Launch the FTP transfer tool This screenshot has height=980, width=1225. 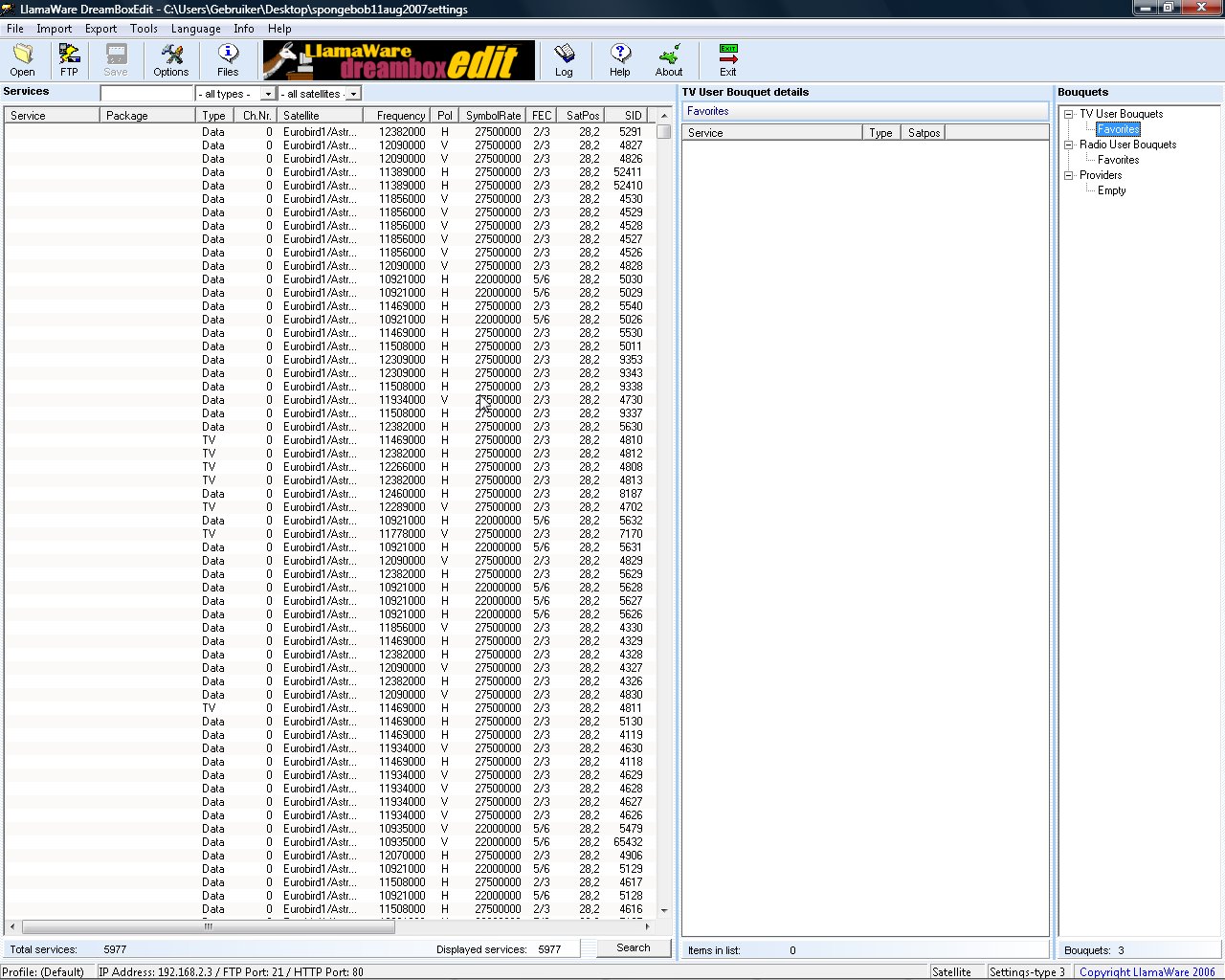[x=69, y=59]
